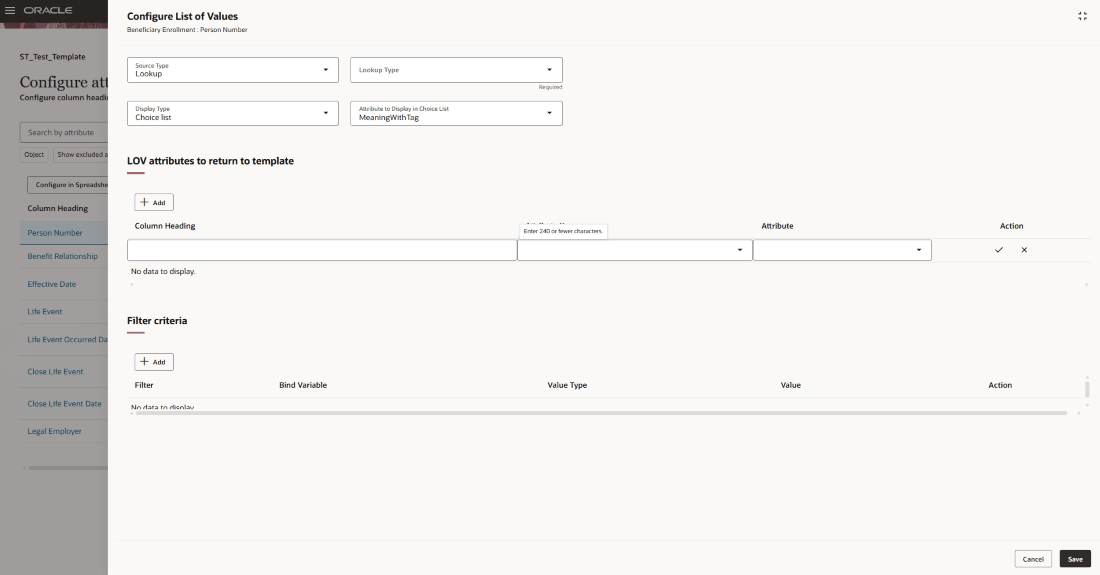This screenshot has height=575, width=1100.
Task: Select Close Life Event attribute
Action: (55, 372)
